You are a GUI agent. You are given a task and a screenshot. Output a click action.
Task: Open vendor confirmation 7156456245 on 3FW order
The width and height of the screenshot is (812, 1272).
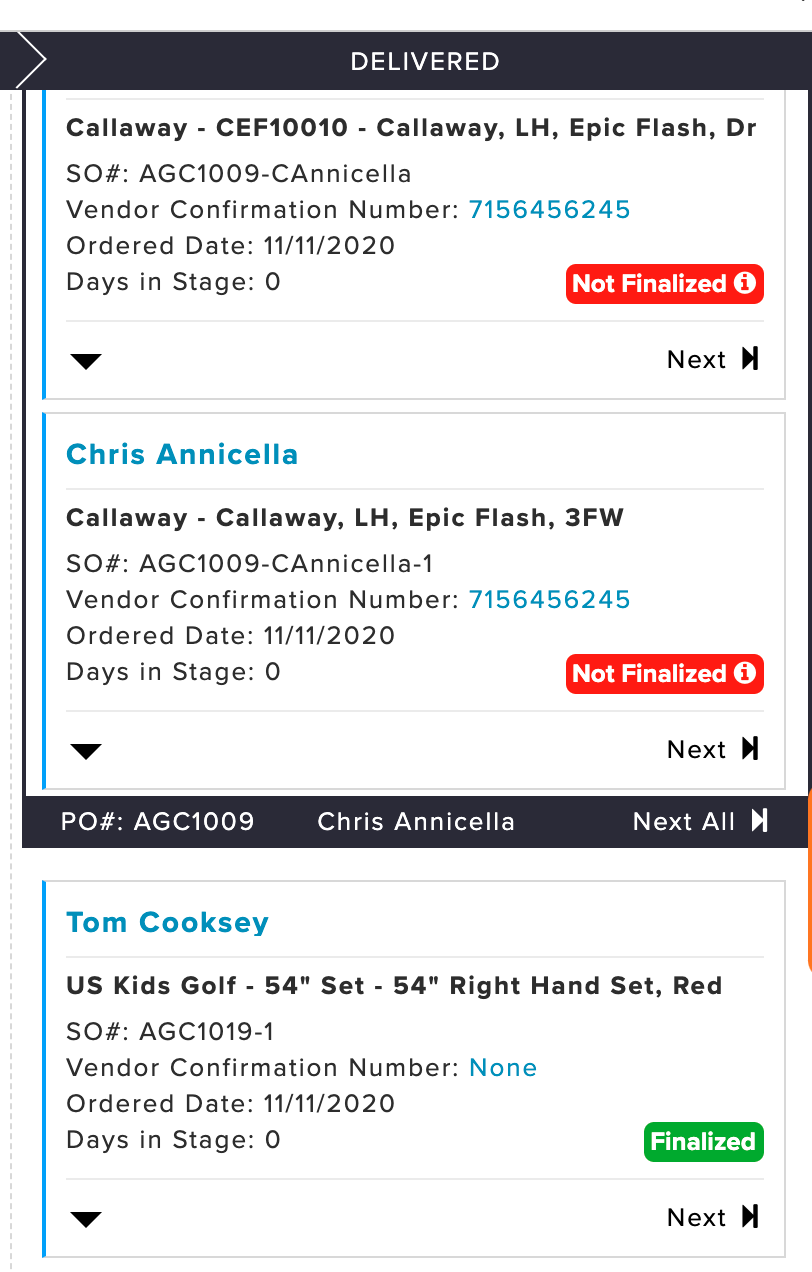[550, 599]
